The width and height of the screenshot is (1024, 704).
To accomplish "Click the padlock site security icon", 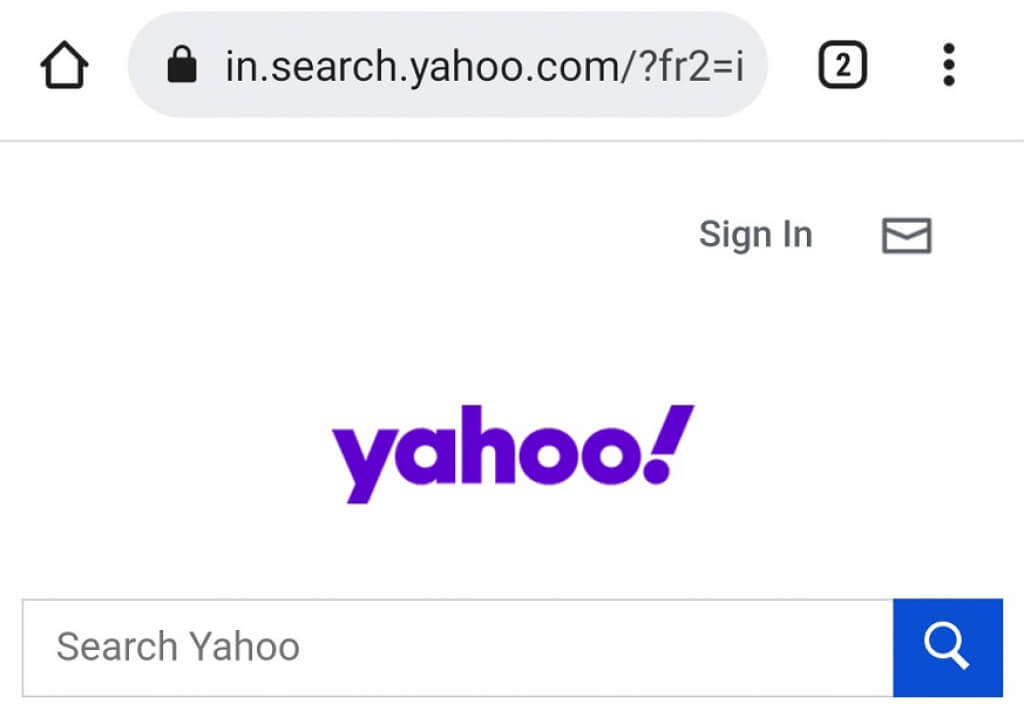I will (182, 67).
